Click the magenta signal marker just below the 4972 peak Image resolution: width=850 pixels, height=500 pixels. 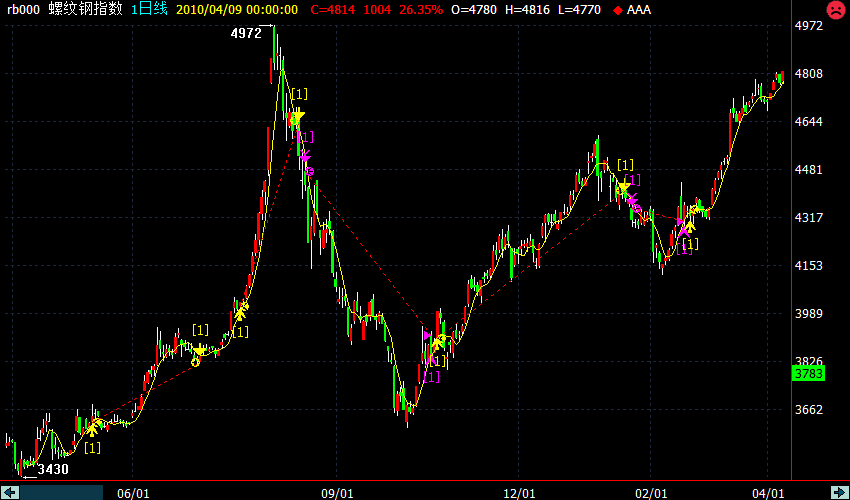(305, 156)
